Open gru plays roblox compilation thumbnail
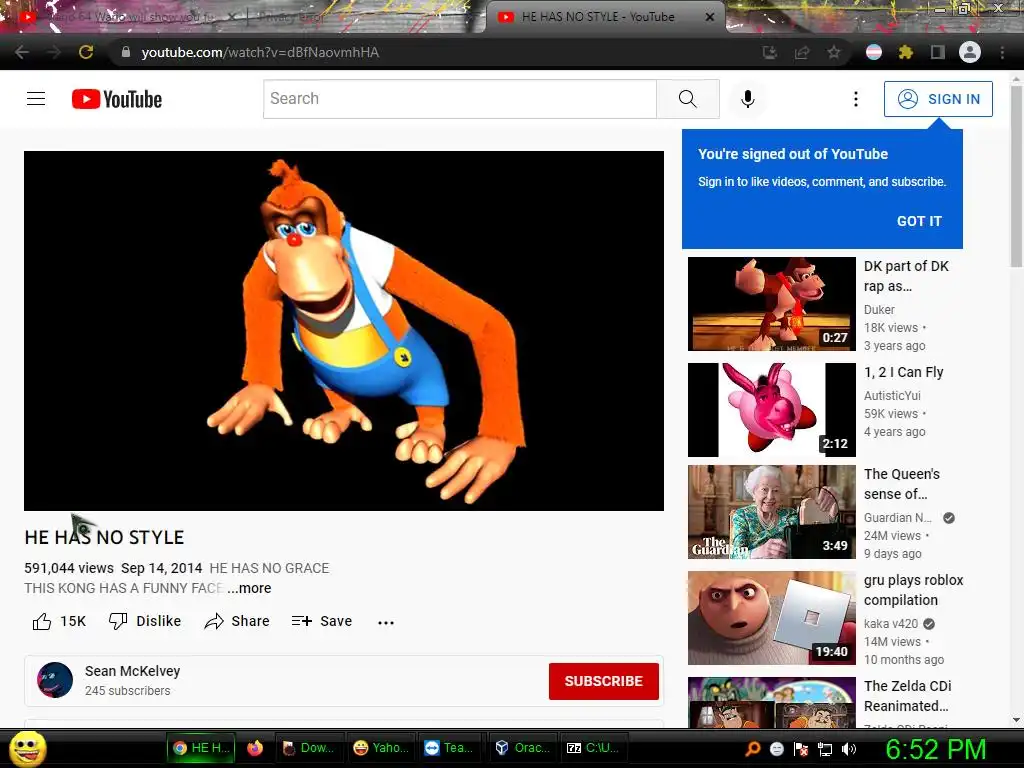The height and width of the screenshot is (768, 1024). tap(771, 618)
